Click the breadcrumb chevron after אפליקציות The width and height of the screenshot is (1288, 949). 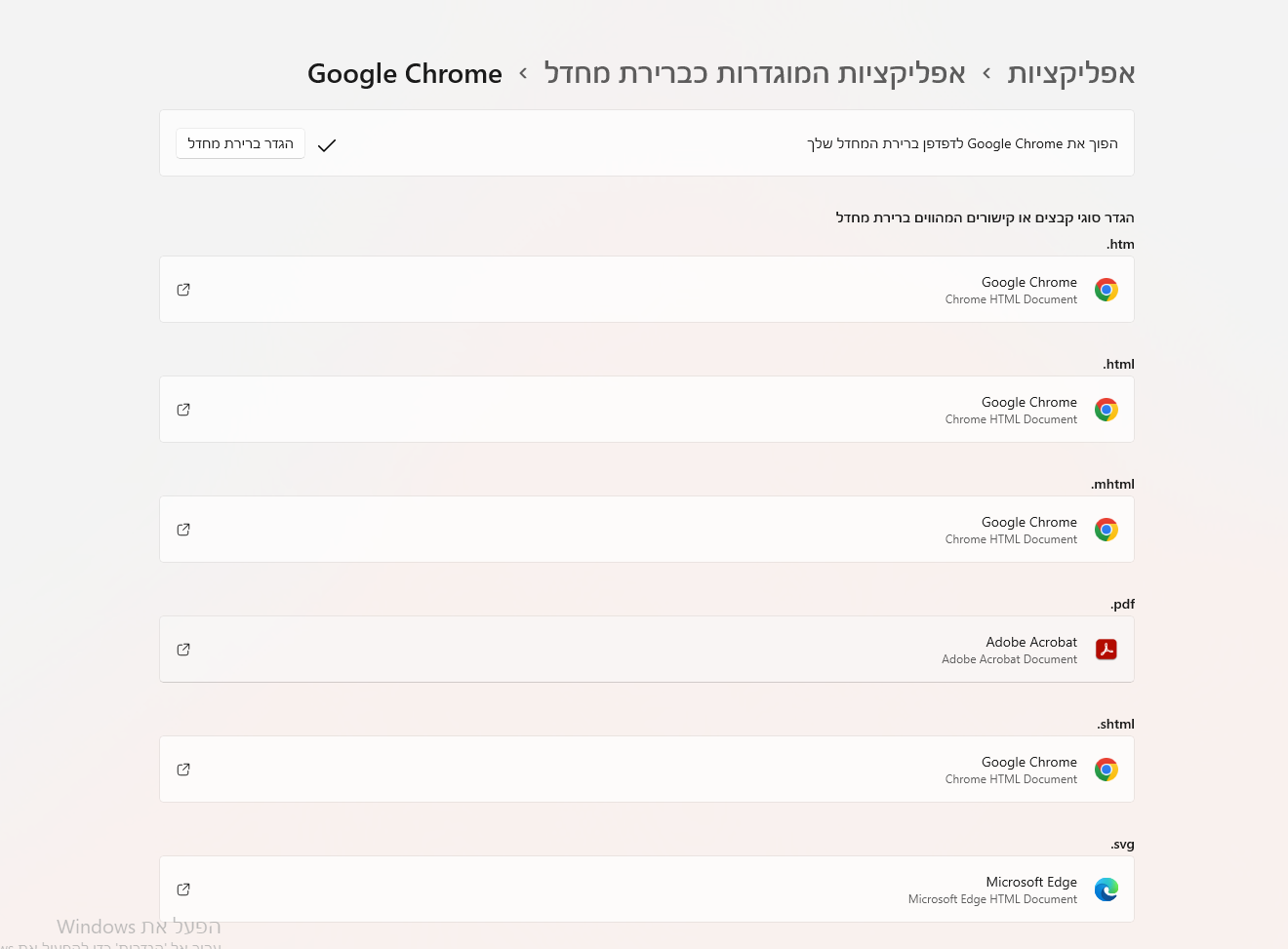(986, 73)
